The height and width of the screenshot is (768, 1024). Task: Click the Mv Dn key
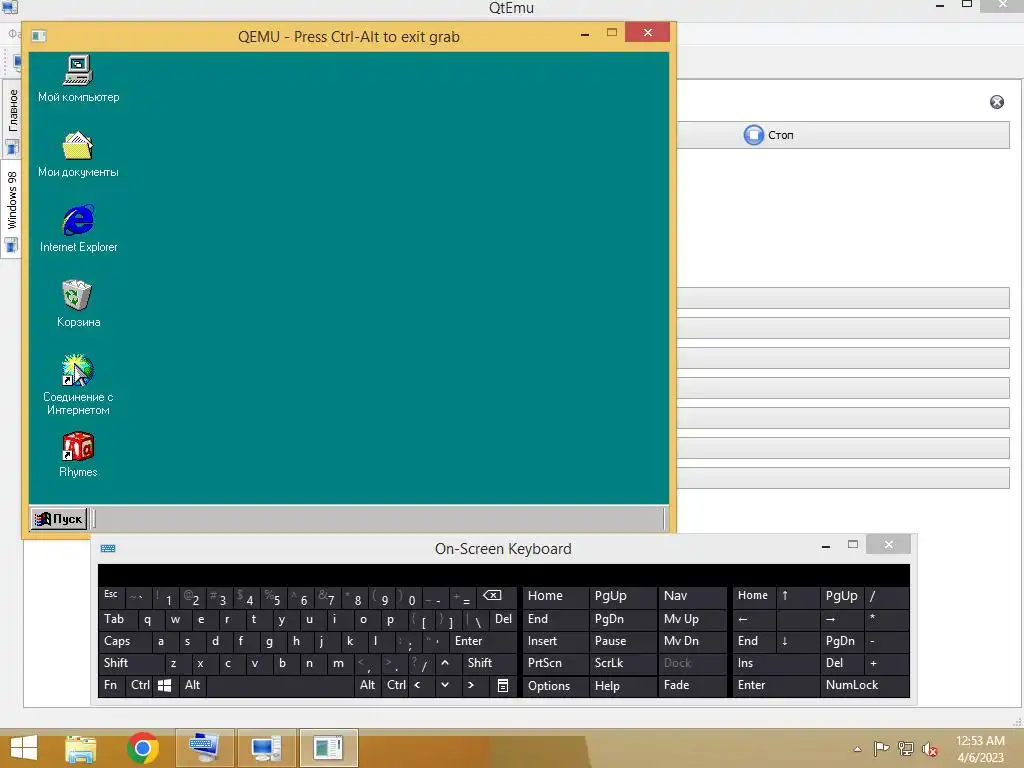pos(693,641)
